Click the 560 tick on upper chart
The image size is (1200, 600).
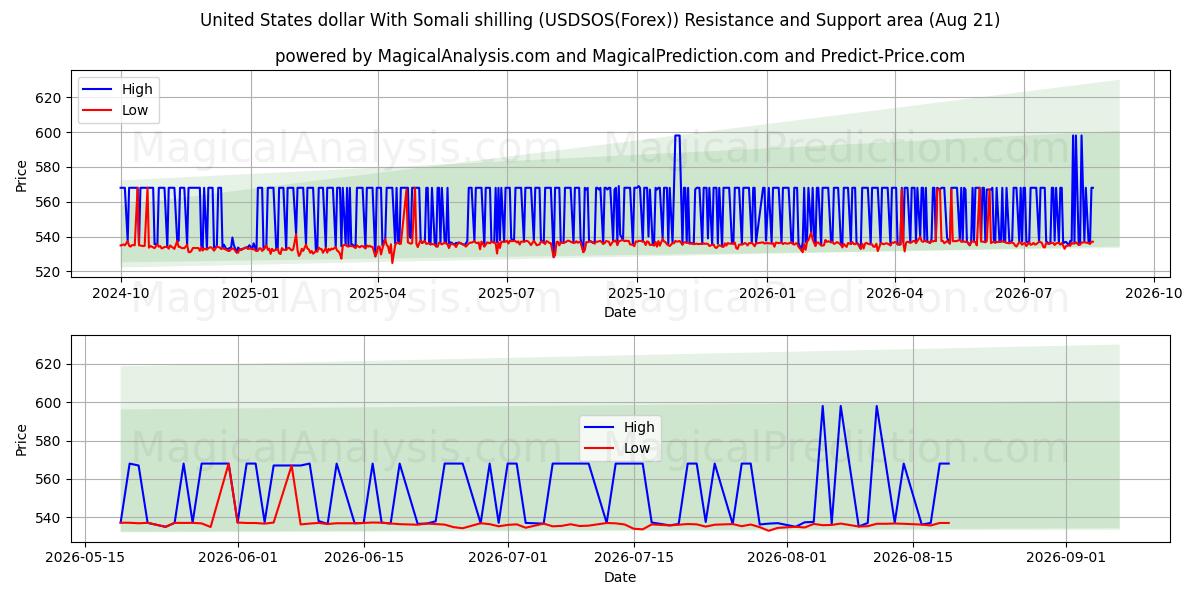coord(50,202)
